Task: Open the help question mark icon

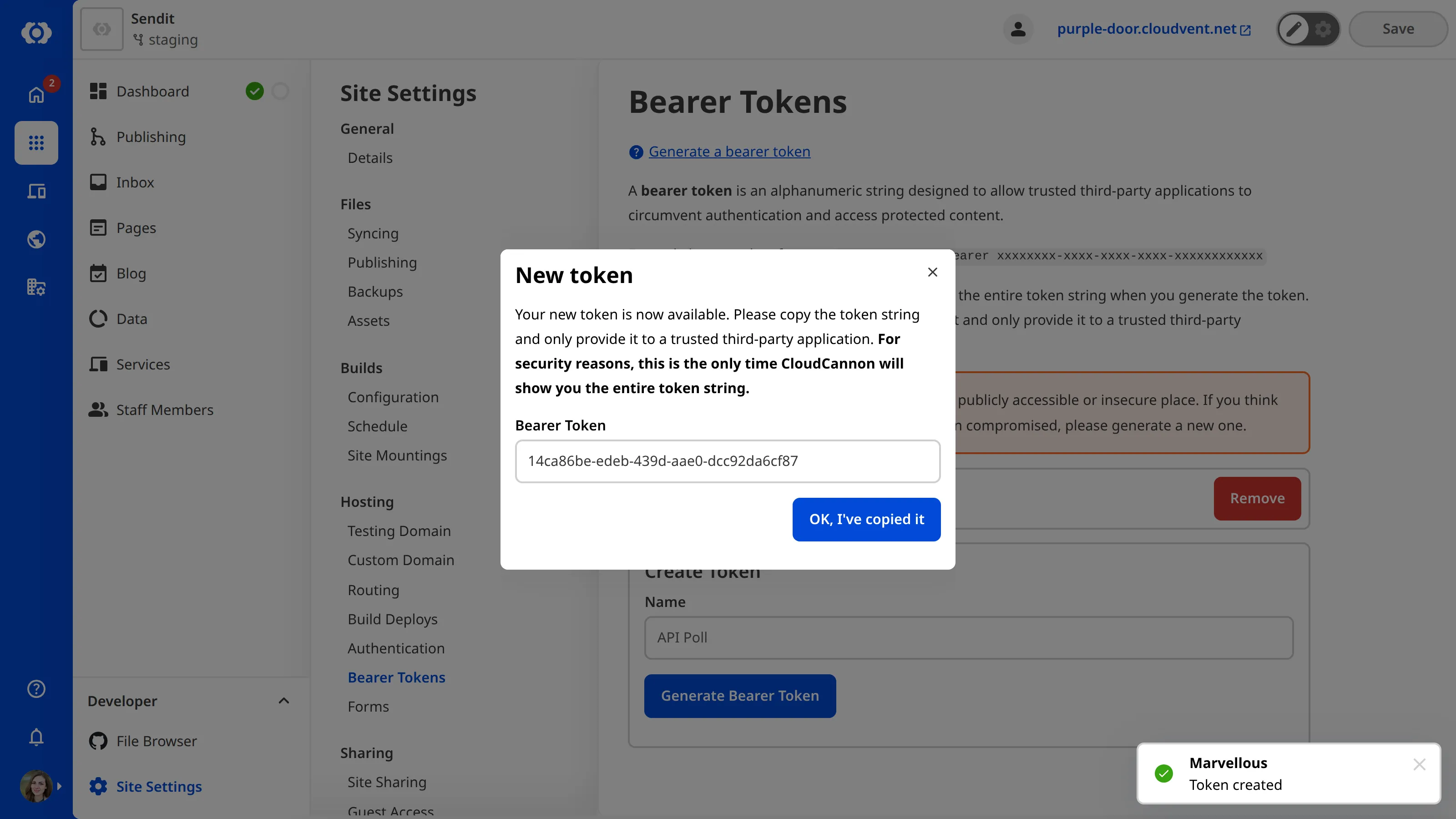Action: point(36,688)
